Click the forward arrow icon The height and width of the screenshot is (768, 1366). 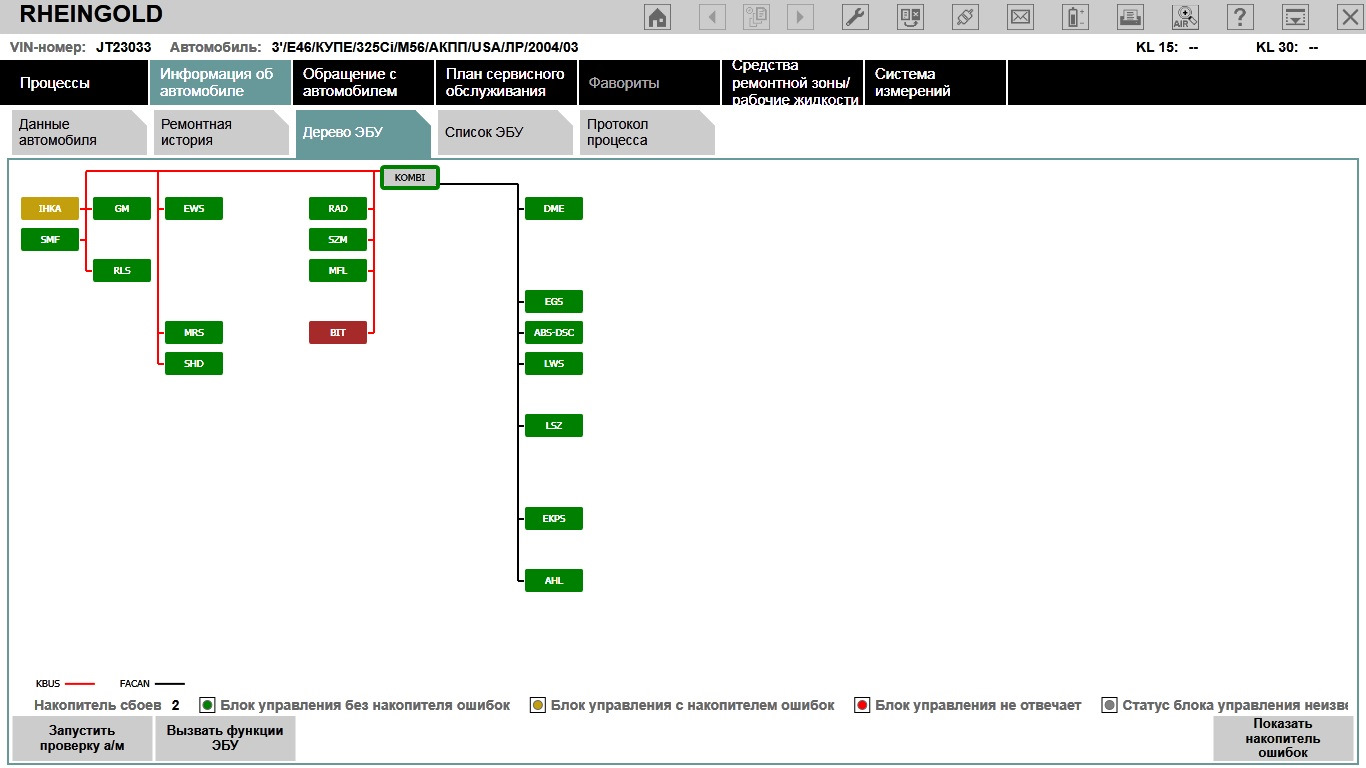coord(800,17)
